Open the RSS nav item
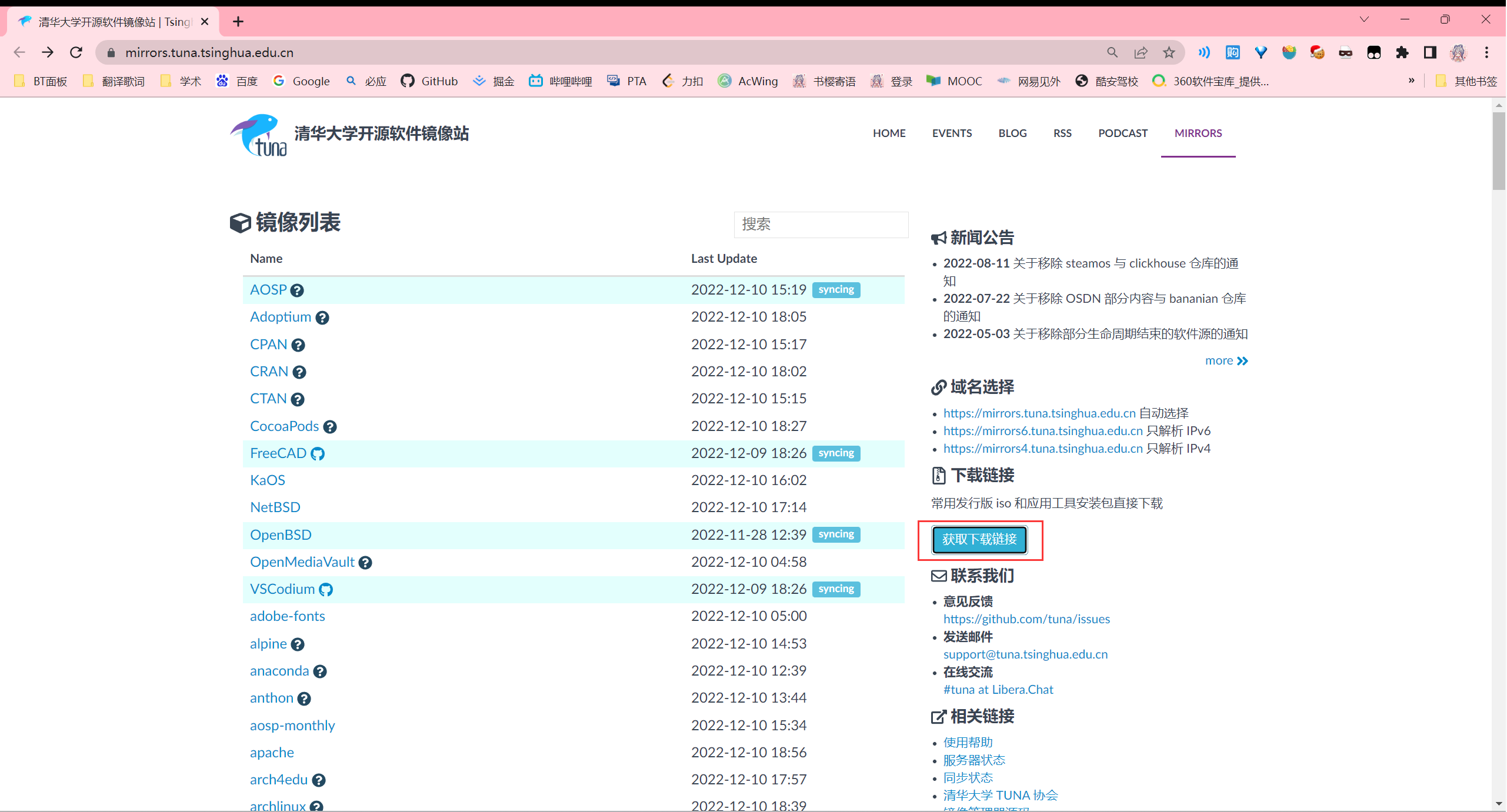This screenshot has height=812, width=1507. tap(1062, 133)
